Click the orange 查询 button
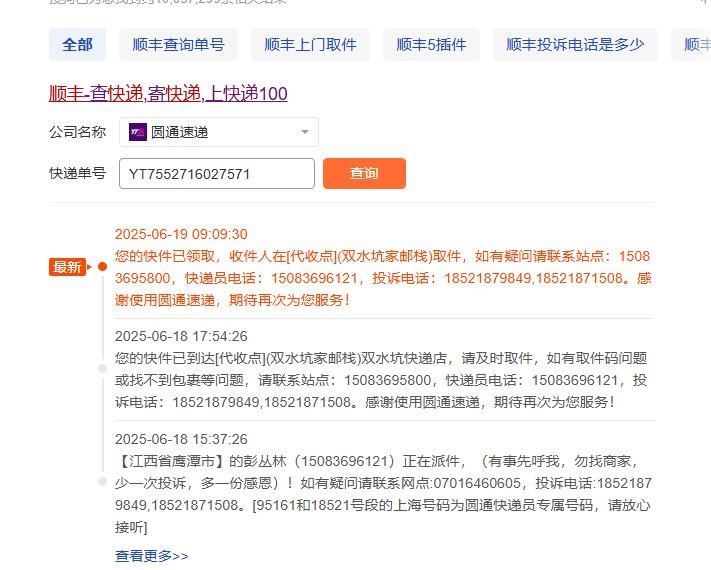711x570 pixels. coord(364,173)
